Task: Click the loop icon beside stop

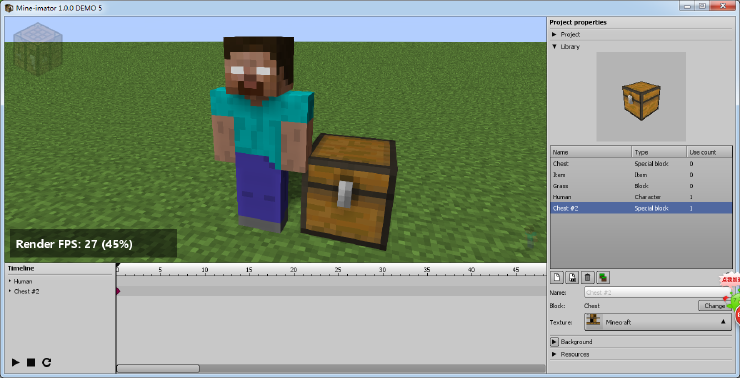Action: [x=46, y=362]
